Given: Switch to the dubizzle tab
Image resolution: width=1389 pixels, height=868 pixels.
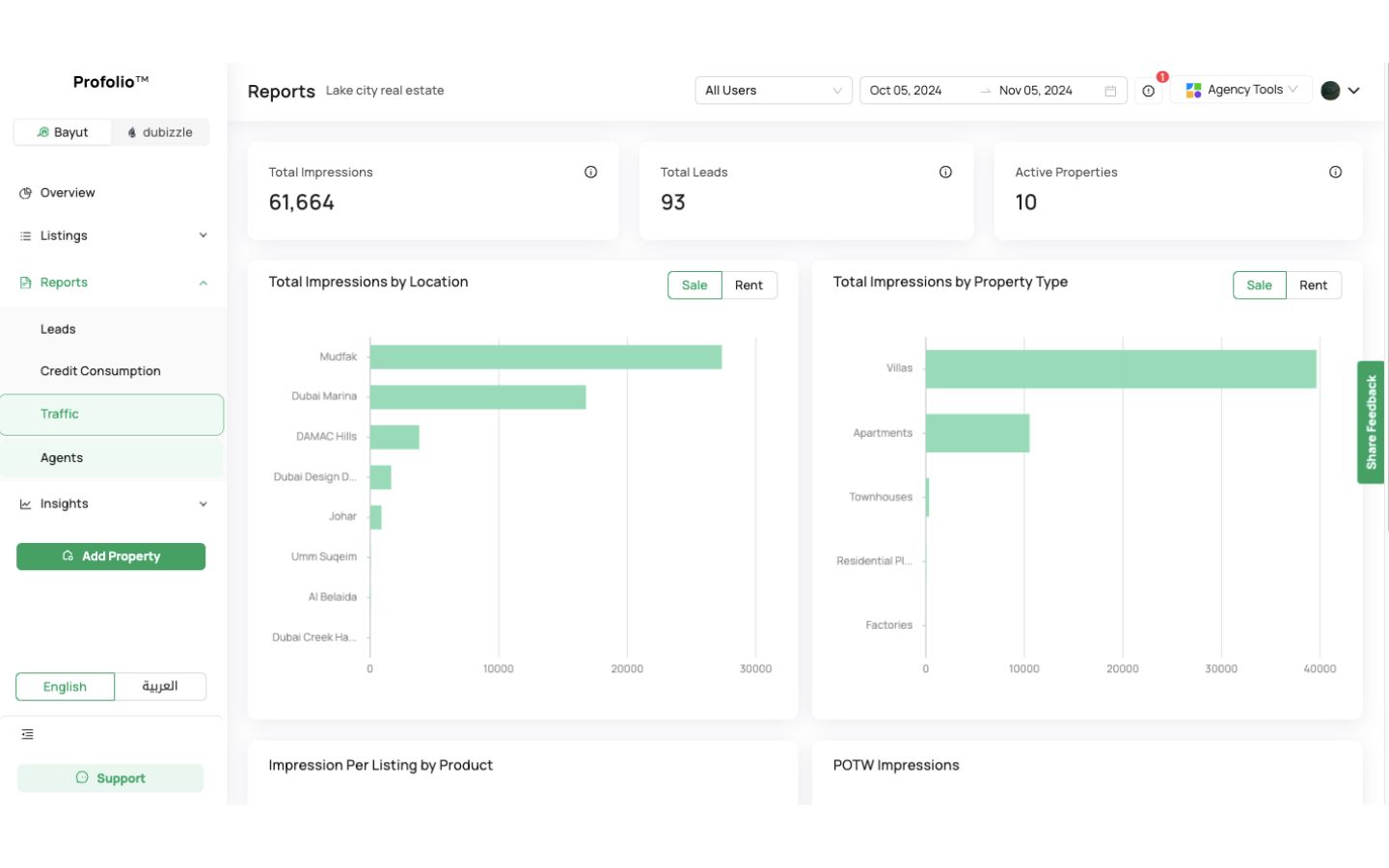Looking at the screenshot, I should (x=160, y=132).
